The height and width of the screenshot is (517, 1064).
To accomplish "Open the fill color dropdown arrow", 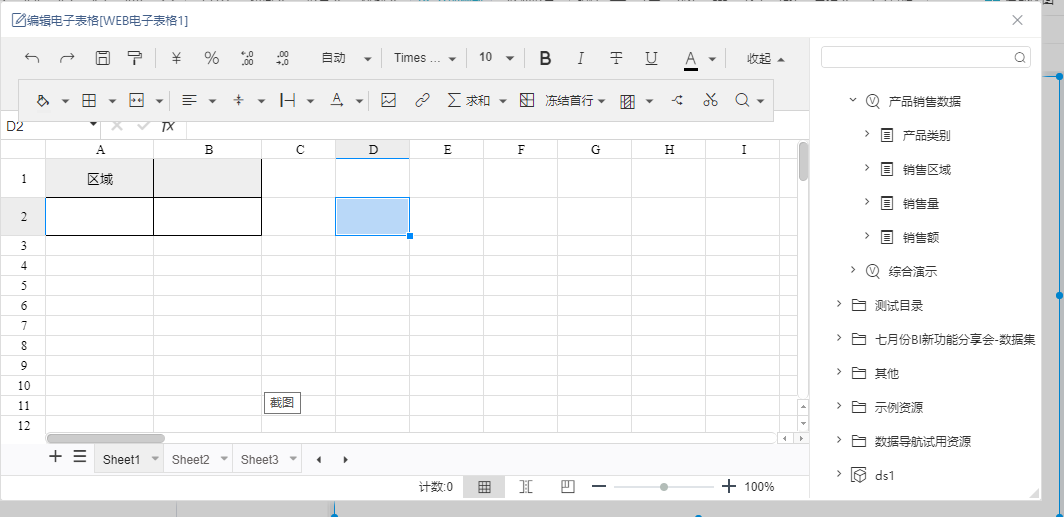I will point(65,101).
